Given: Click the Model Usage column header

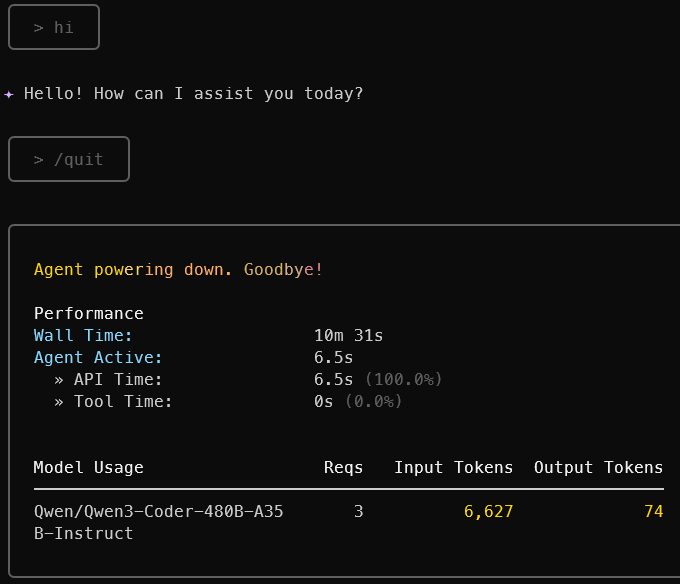Looking at the screenshot, I should pyautogui.click(x=88, y=467).
